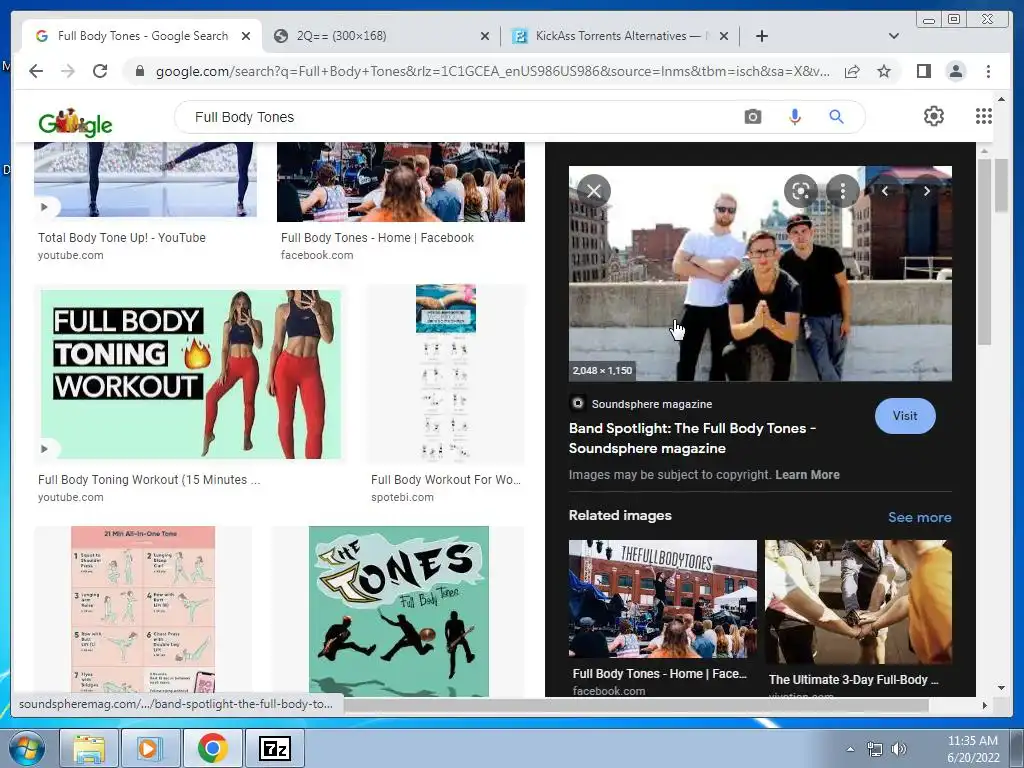
Task: Open related image Full Body Tones Facebook
Action: 662,599
